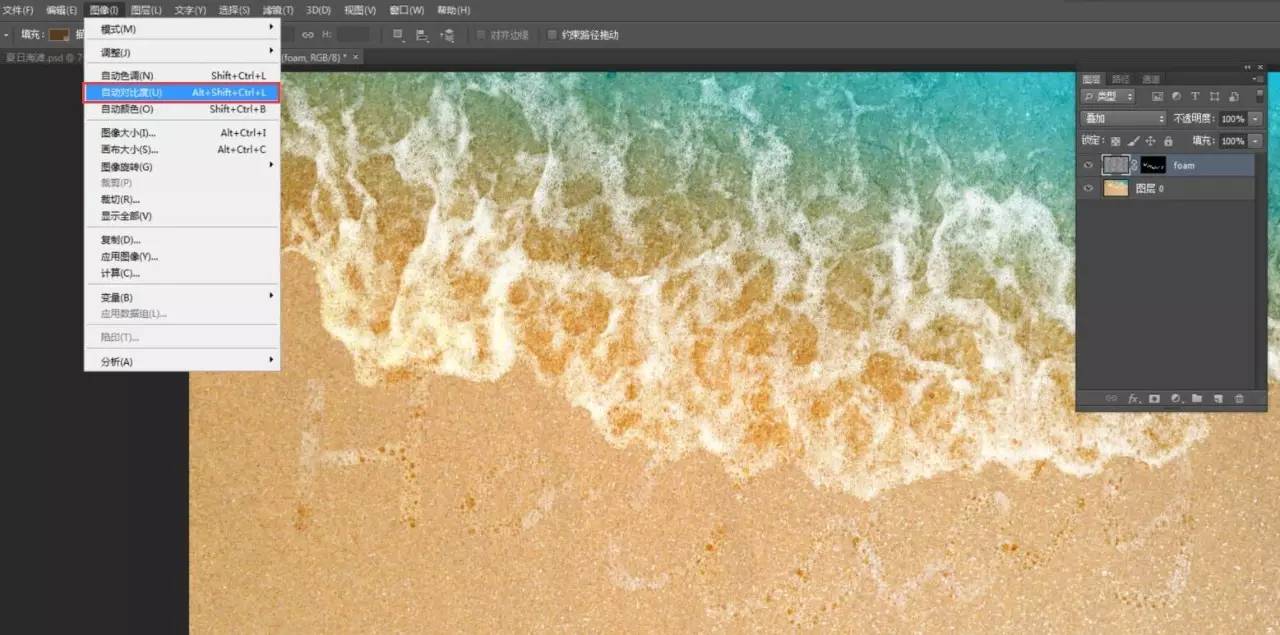Click the 填充 fill color swatch
Screen dimensions: 1280x635
(59, 35)
